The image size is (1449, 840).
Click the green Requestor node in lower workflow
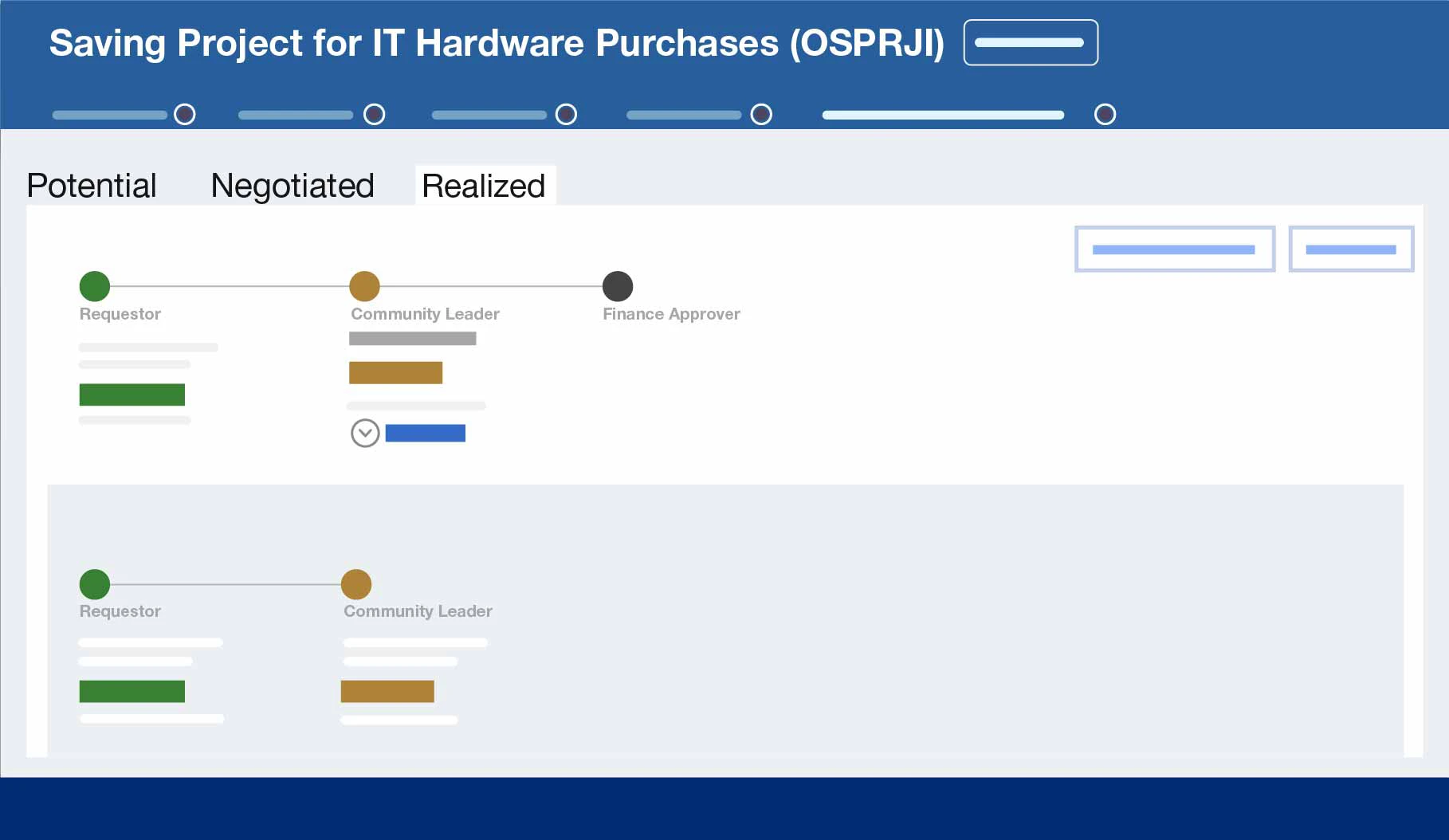tap(95, 584)
